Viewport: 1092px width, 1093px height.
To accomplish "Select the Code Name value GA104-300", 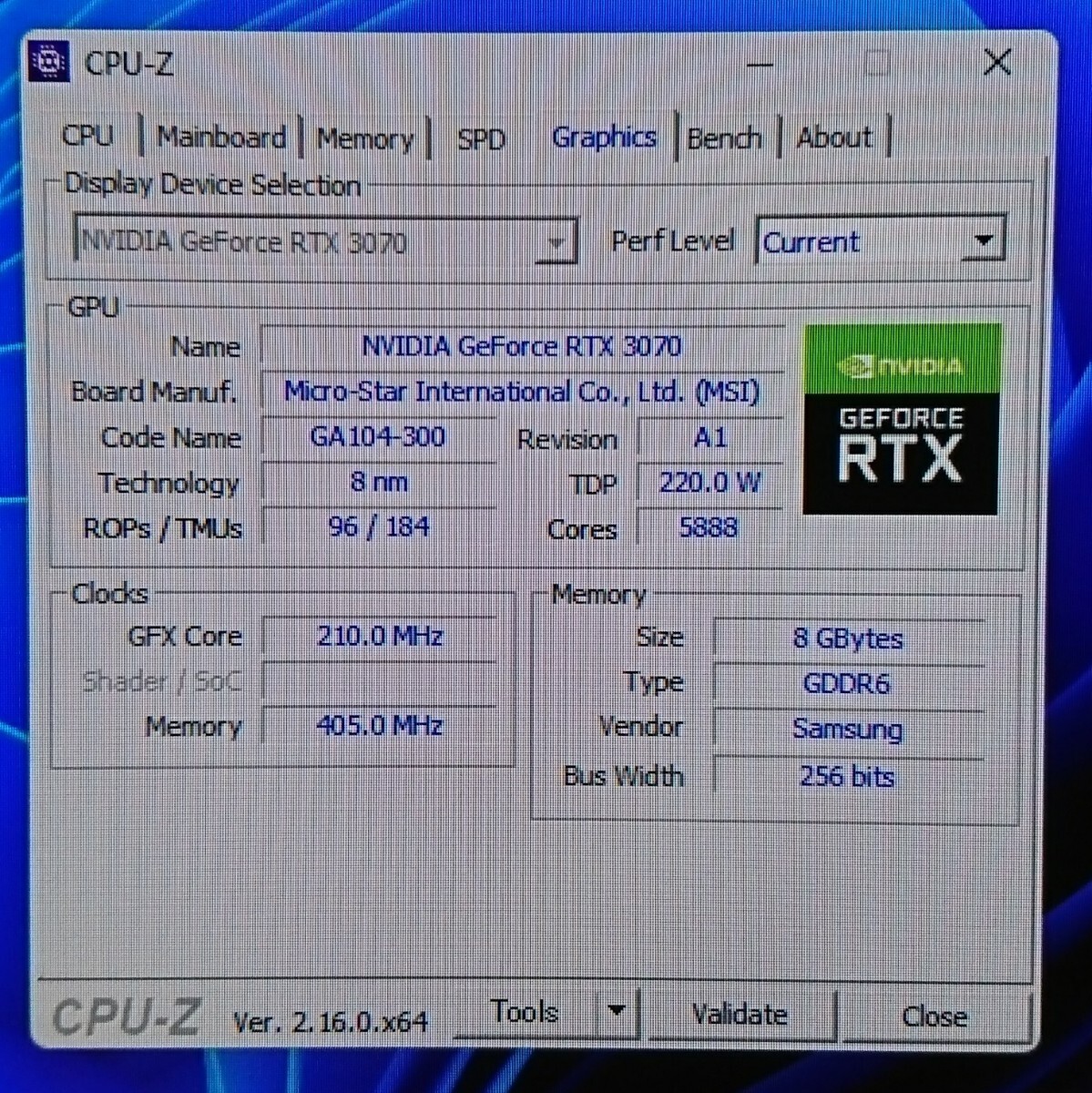I will point(378,436).
